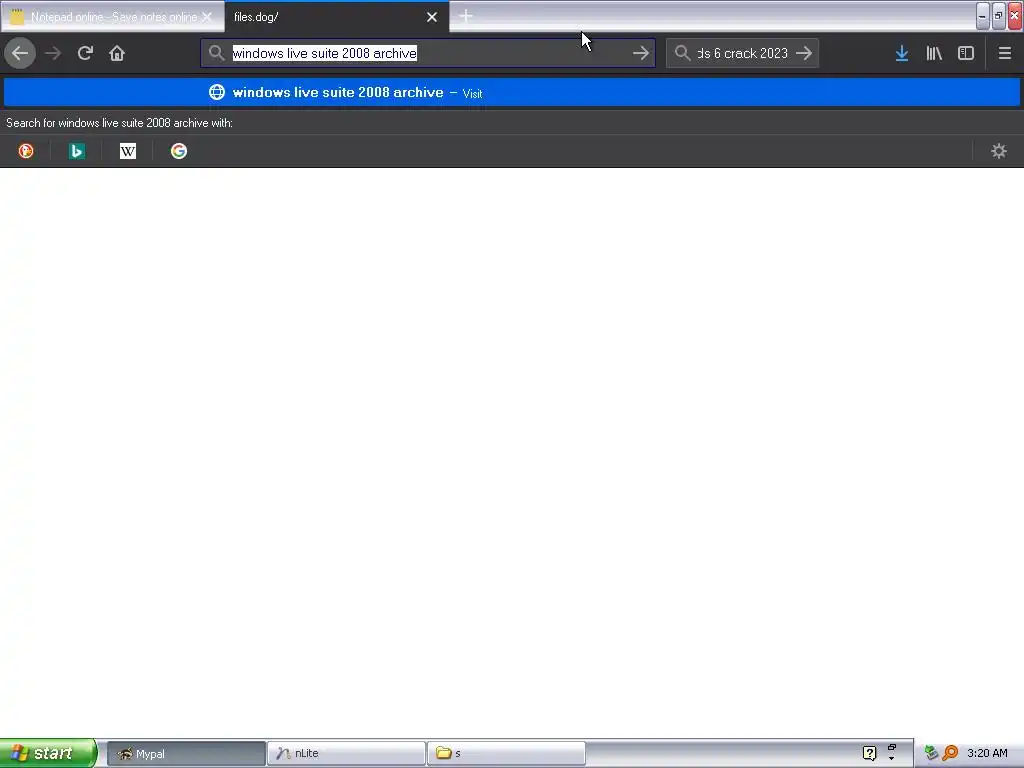Search with DuckDuckGo icon
The image size is (1024, 768).
(x=26, y=151)
